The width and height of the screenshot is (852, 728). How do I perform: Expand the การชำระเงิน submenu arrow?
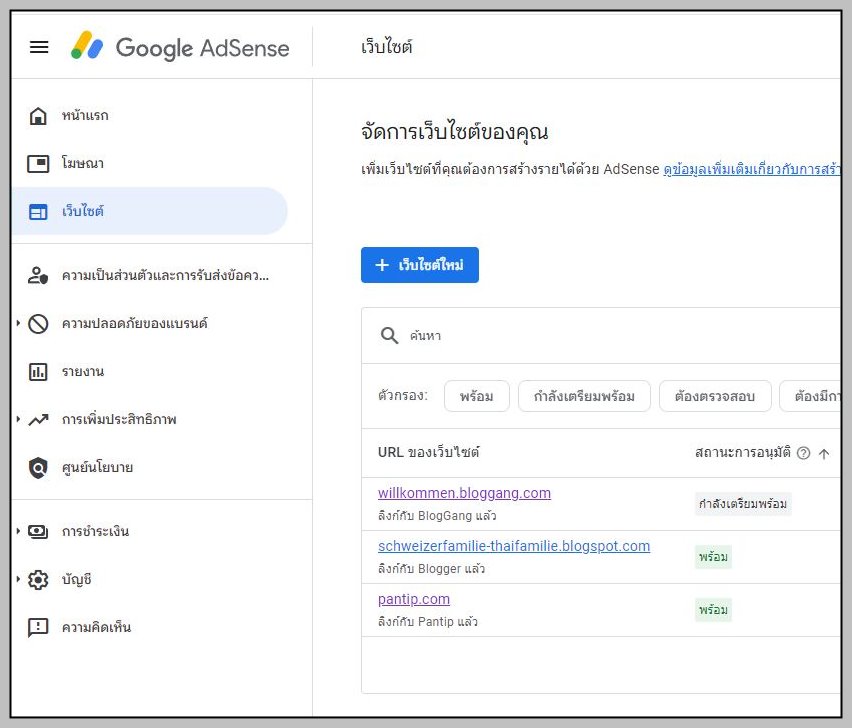(x=18, y=531)
